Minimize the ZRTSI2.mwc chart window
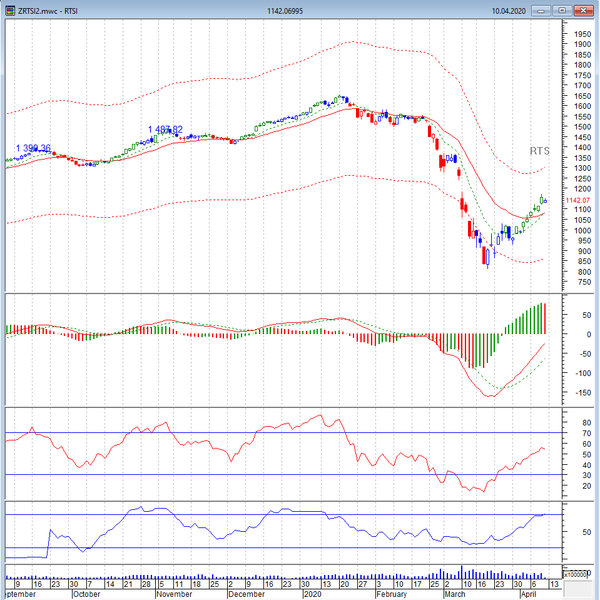 (x=541, y=11)
